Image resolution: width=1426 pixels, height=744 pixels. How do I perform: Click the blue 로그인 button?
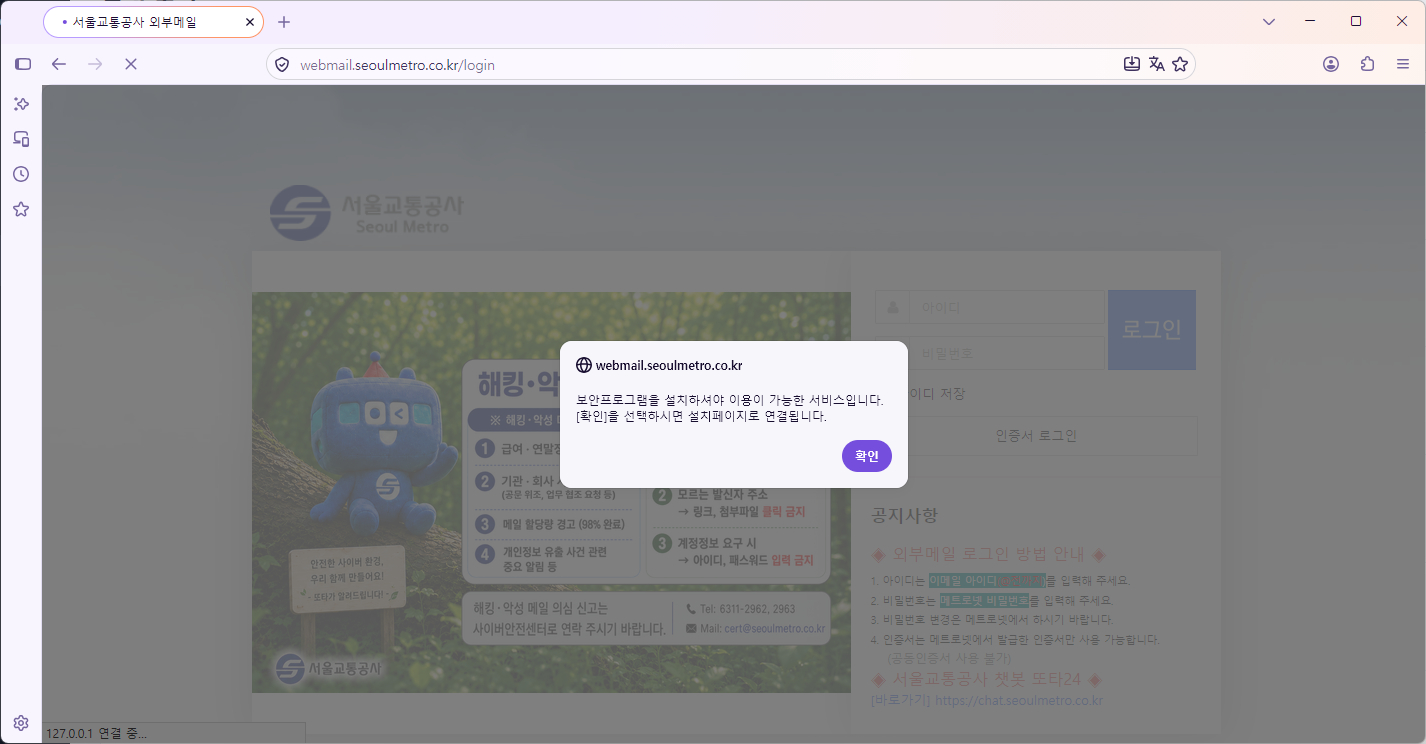point(1152,330)
